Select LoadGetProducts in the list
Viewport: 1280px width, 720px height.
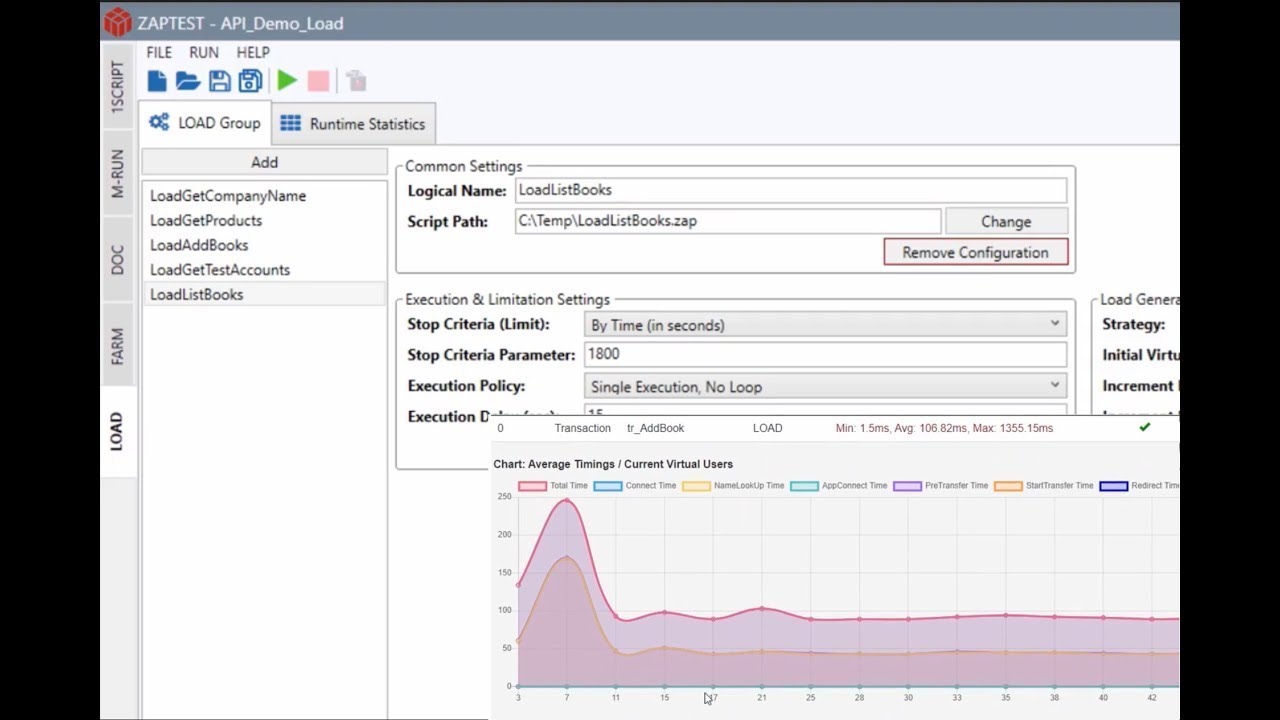pos(264,220)
